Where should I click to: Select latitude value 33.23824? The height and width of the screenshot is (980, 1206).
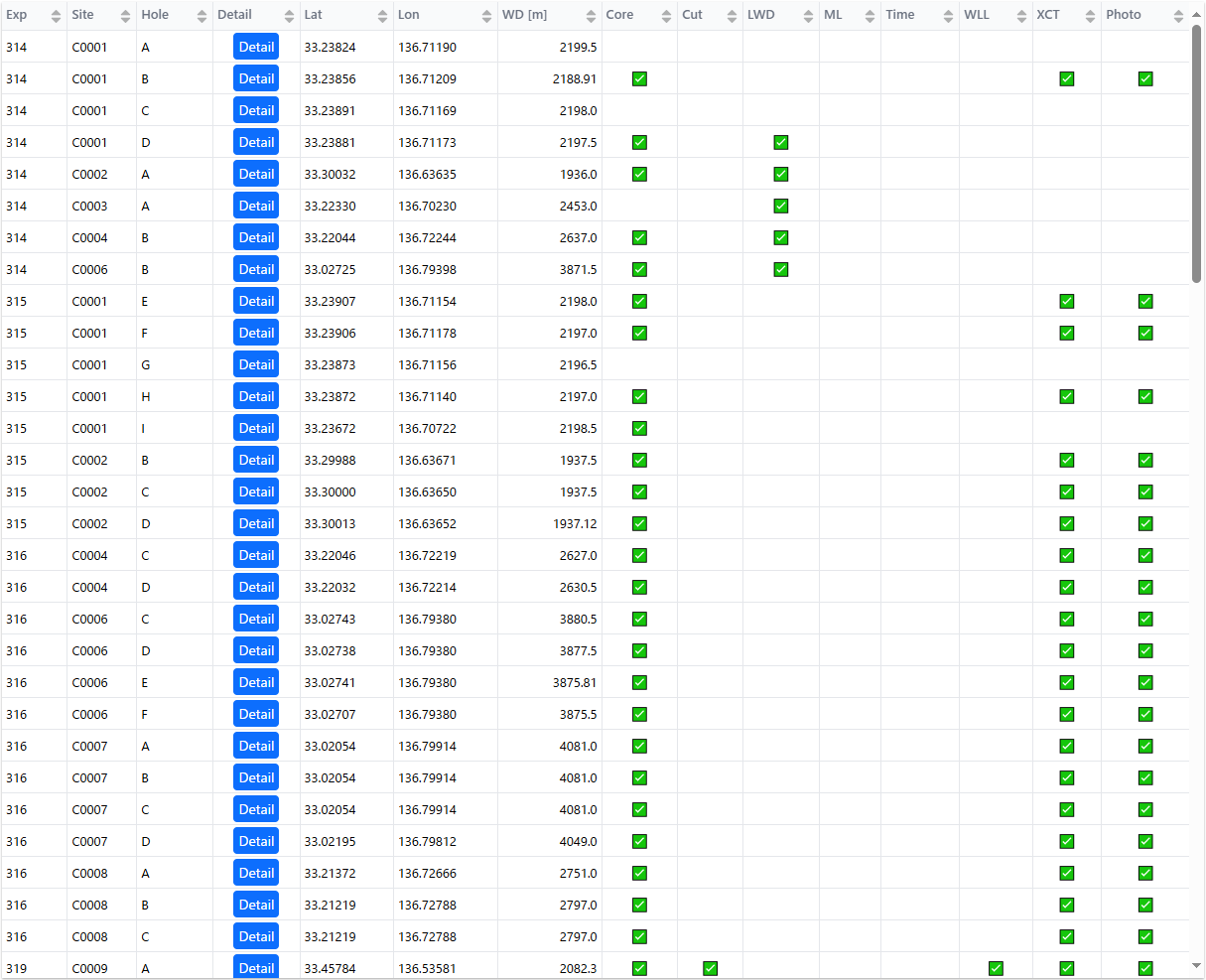pyautogui.click(x=330, y=47)
